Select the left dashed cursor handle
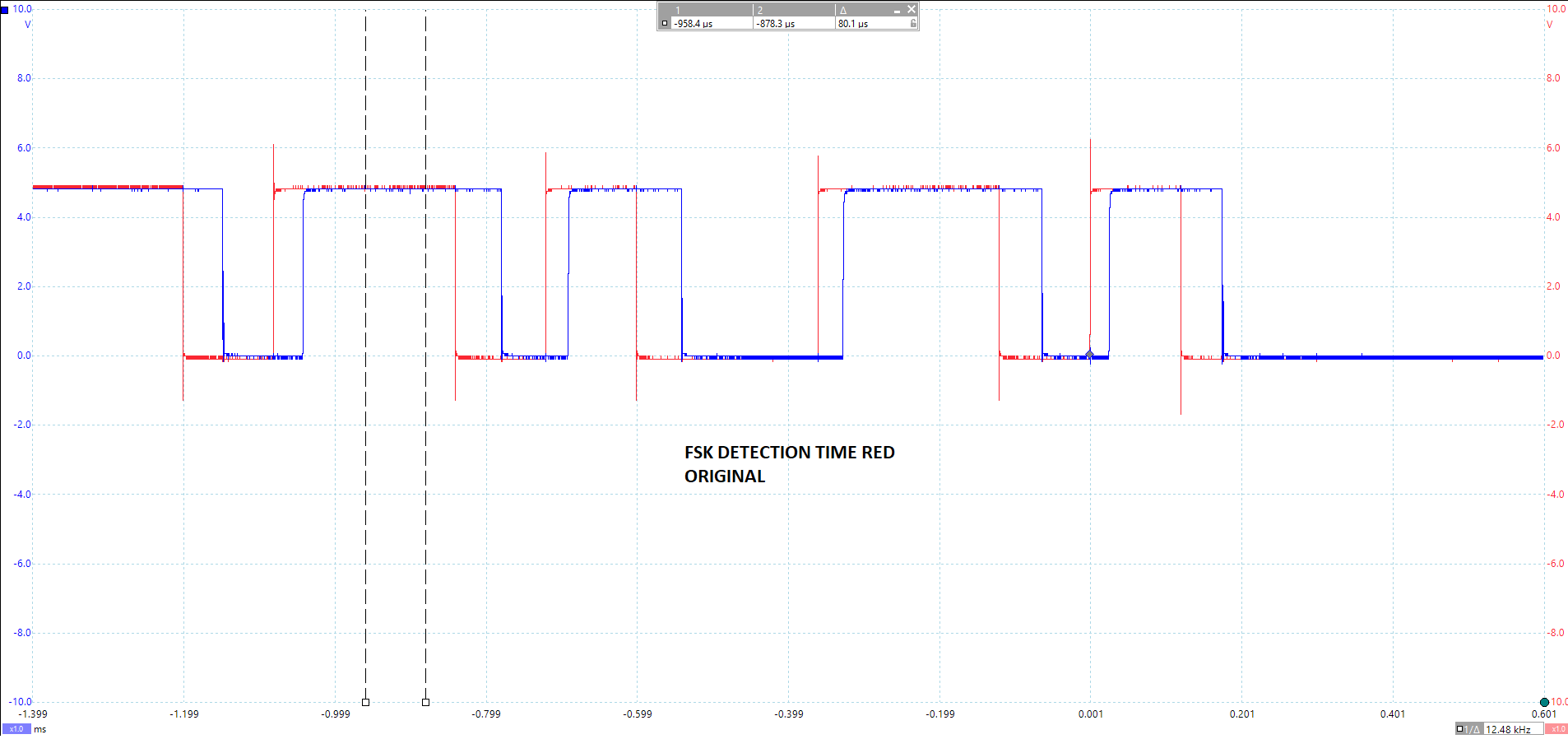The height and width of the screenshot is (753, 1568). 365,702
